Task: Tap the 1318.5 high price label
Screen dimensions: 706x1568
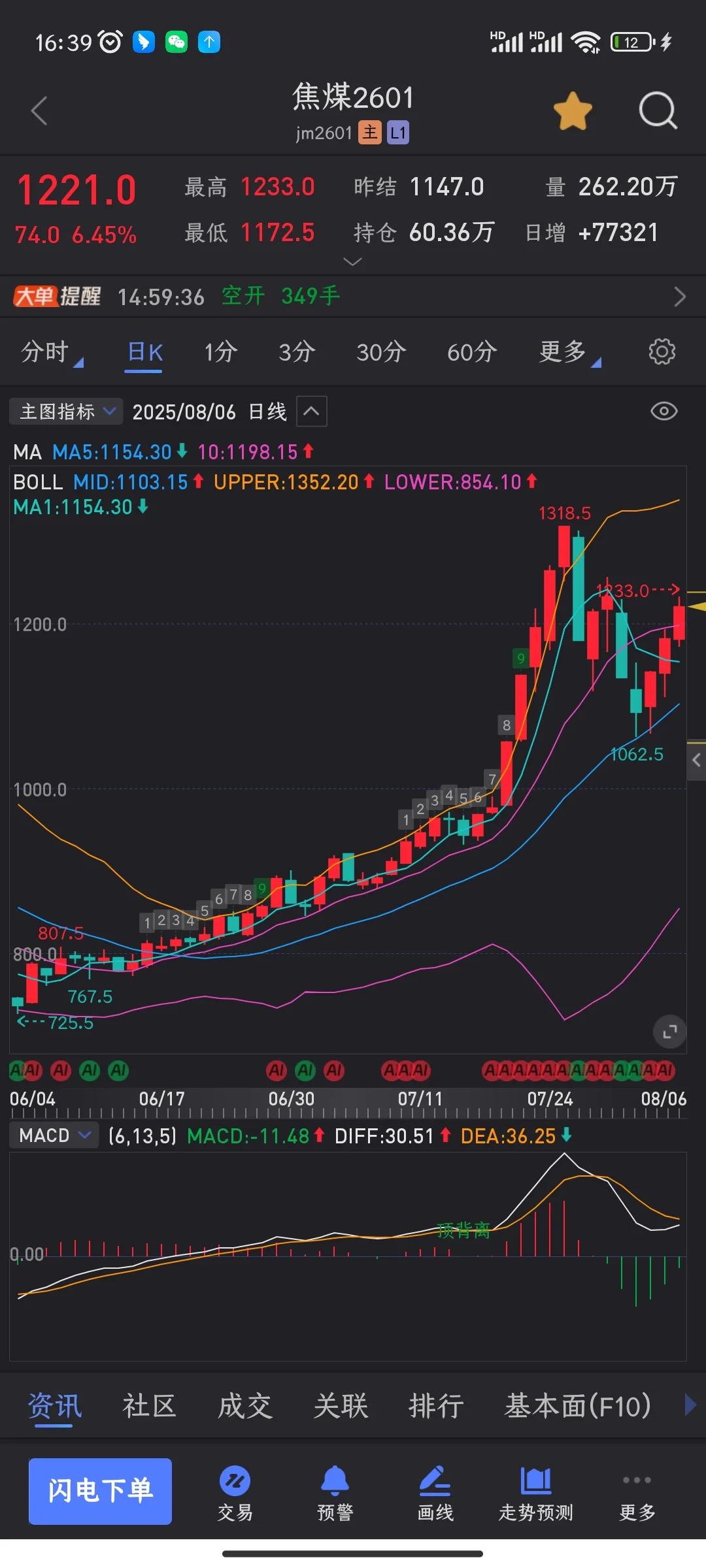Action: (564, 514)
